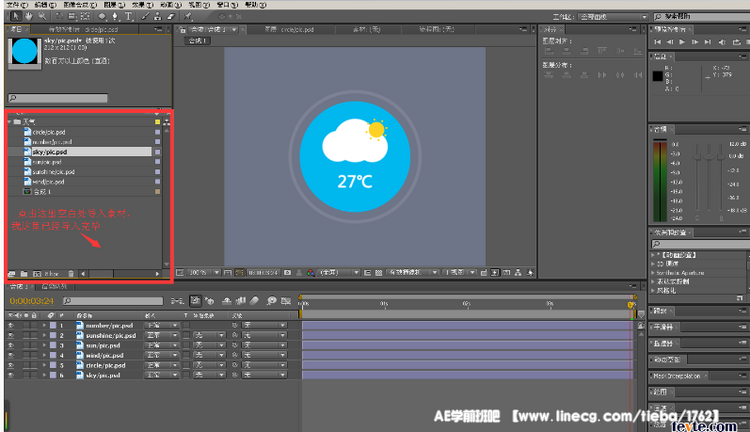Switch to the Render Queue tab
The height and width of the screenshot is (432, 750).
tap(54, 287)
